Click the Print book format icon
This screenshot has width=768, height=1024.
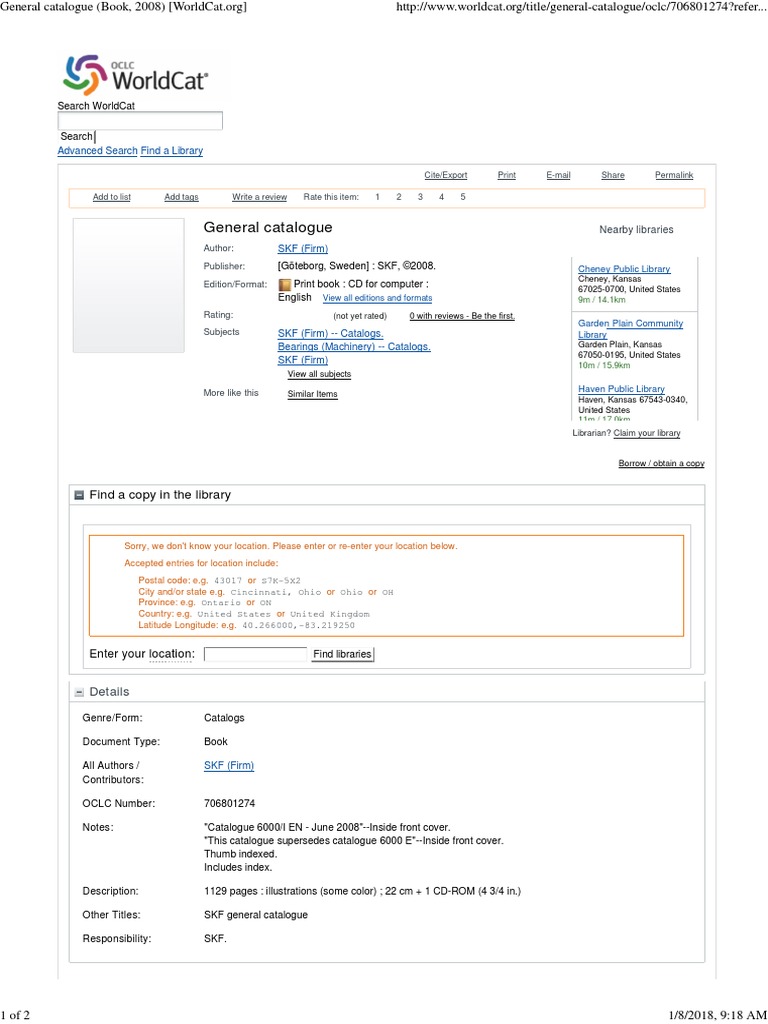point(284,285)
